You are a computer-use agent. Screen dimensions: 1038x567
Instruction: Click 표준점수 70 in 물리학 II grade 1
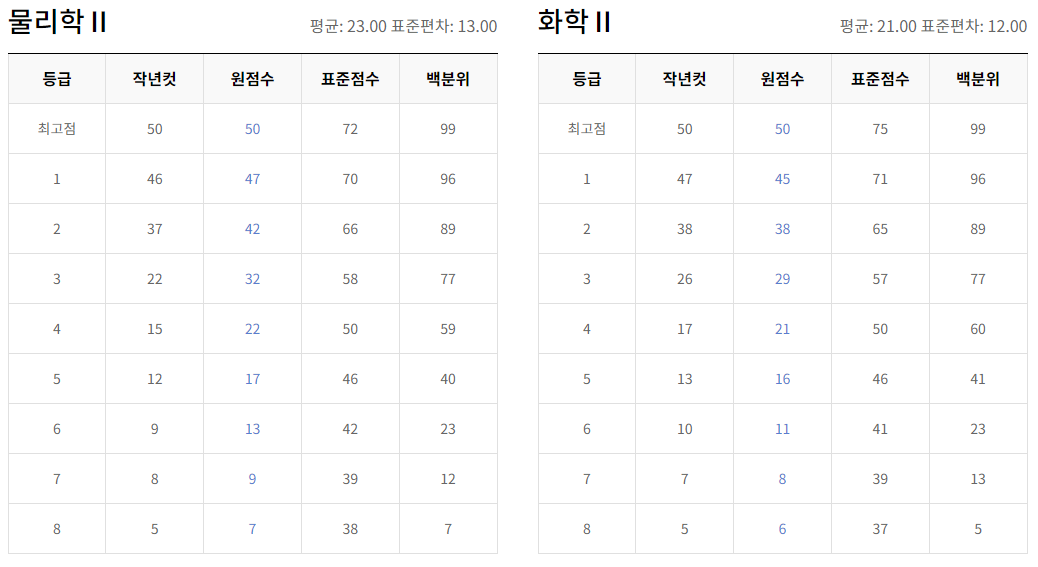point(350,179)
